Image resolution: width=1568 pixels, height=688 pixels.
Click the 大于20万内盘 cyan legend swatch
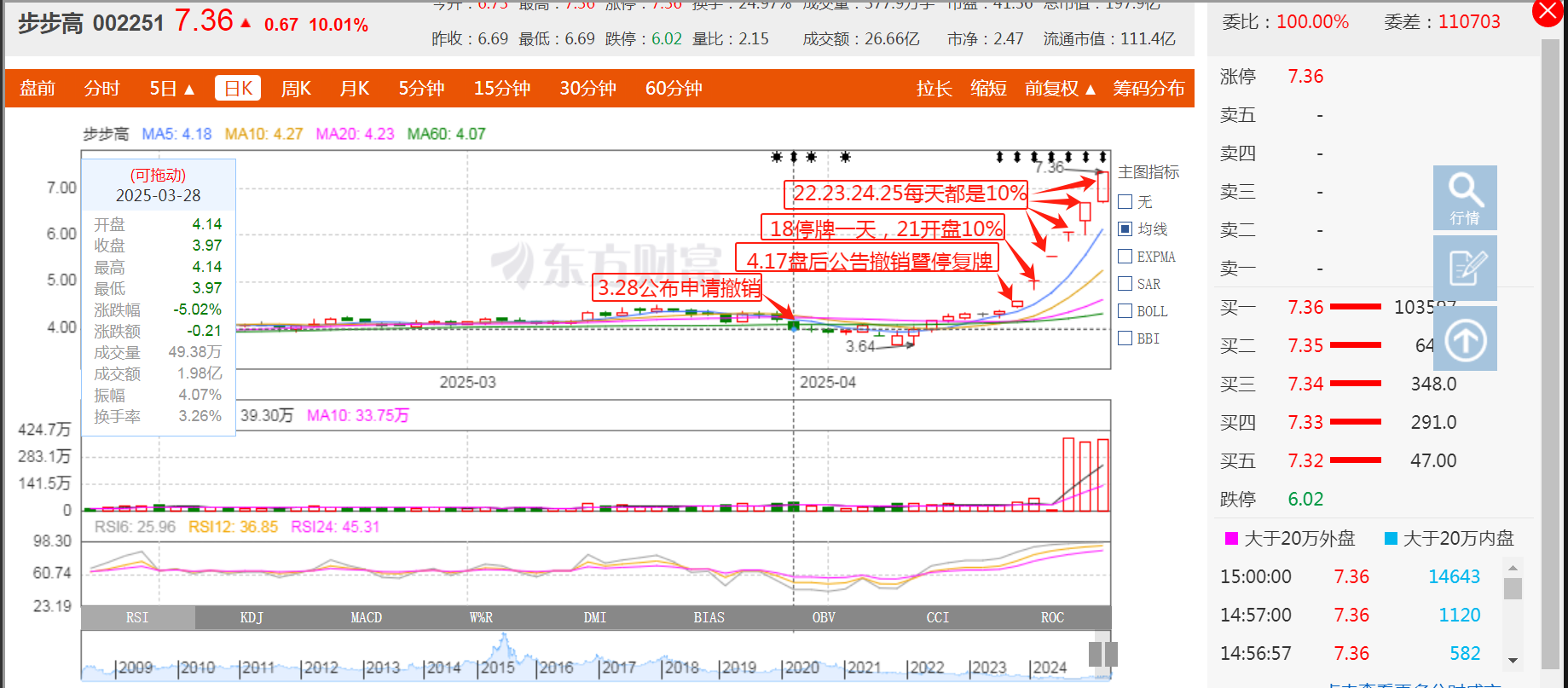pyautogui.click(x=1391, y=538)
